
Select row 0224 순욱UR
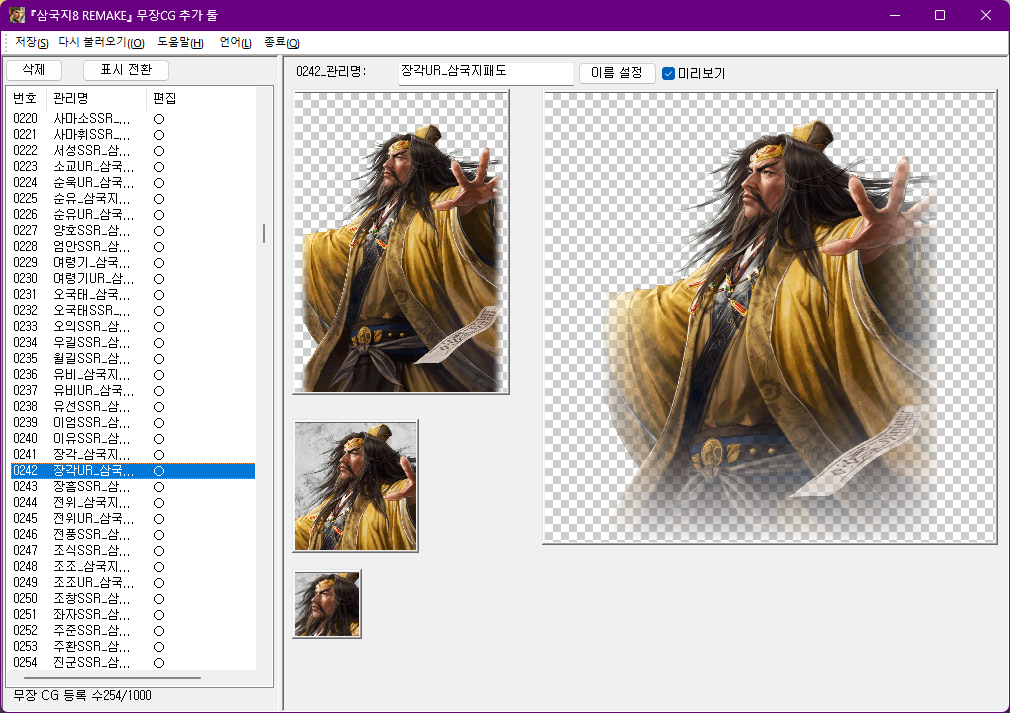point(133,183)
